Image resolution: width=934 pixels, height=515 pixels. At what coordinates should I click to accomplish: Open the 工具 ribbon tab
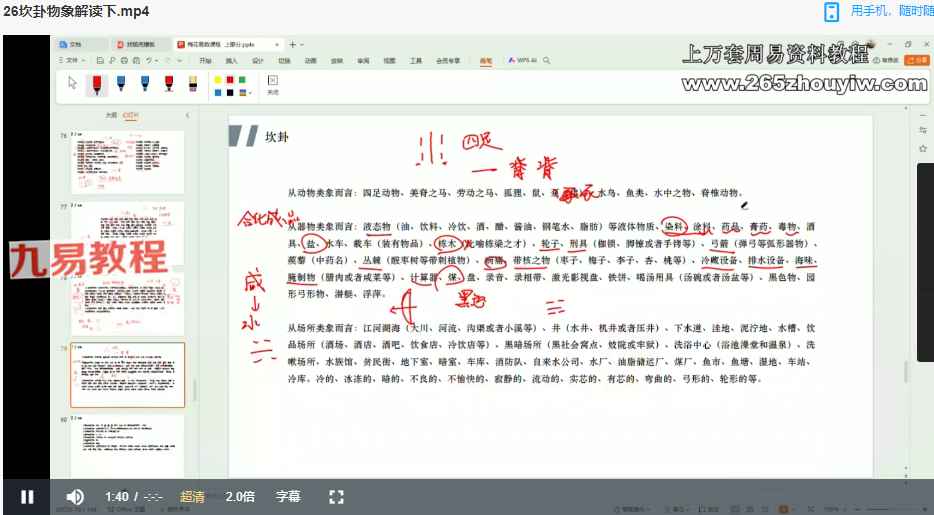pos(415,61)
